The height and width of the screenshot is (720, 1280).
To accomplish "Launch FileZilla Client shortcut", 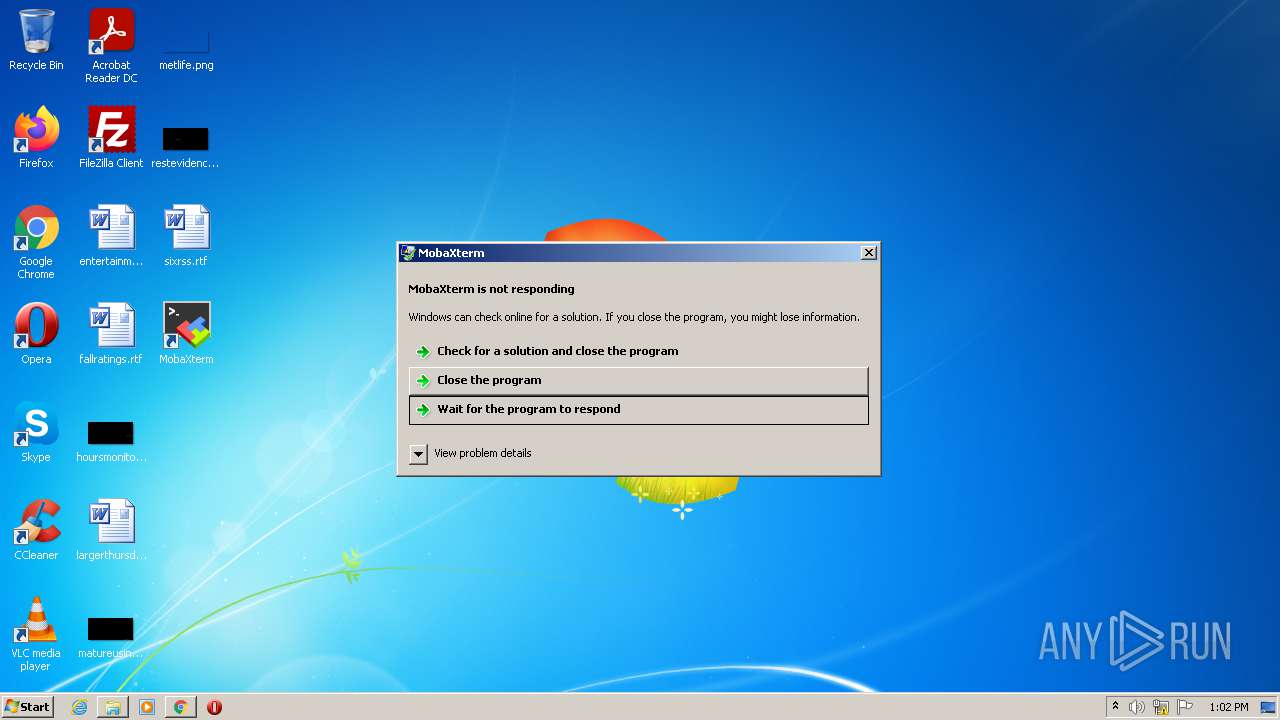I will [x=111, y=138].
